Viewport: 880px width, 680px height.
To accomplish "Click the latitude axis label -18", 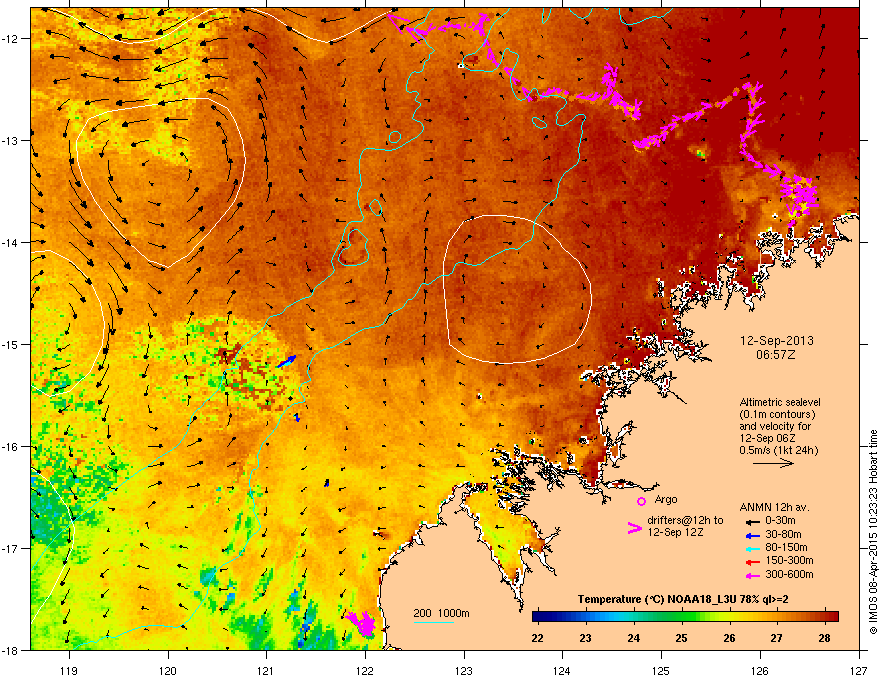I will point(11,650).
